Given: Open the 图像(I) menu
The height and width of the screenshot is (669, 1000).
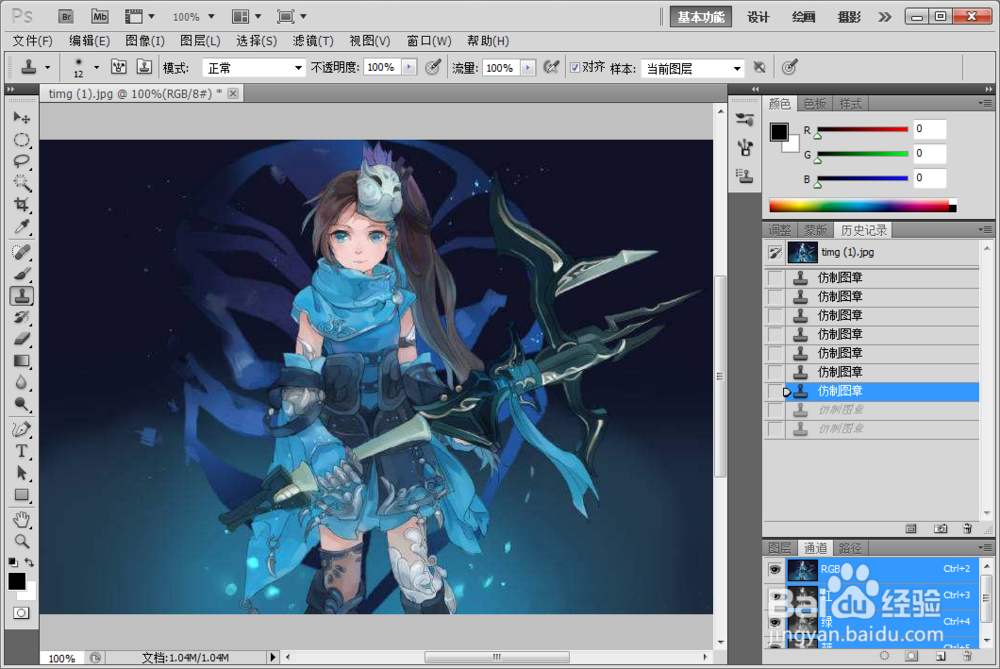Looking at the screenshot, I should click(145, 41).
